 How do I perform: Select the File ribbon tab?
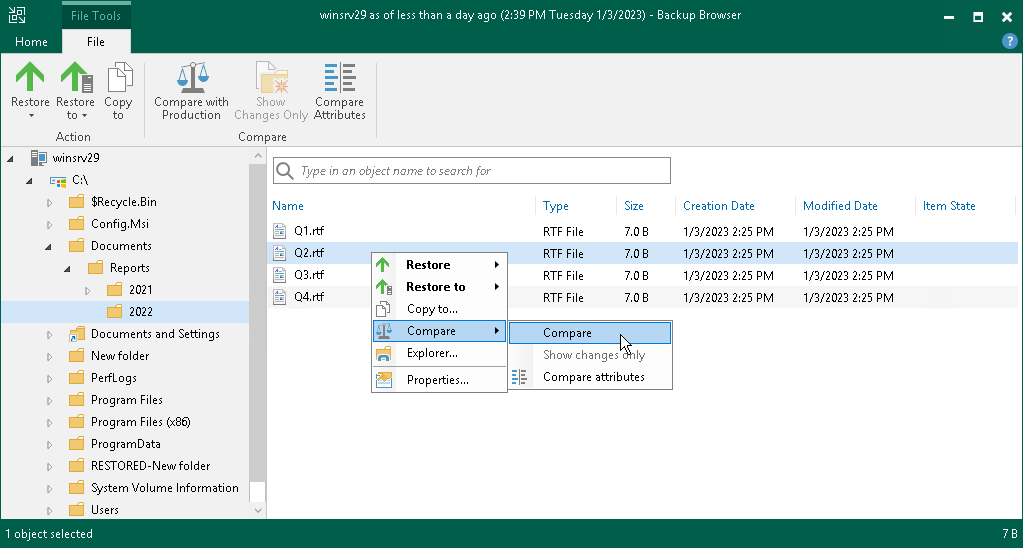[x=96, y=42]
